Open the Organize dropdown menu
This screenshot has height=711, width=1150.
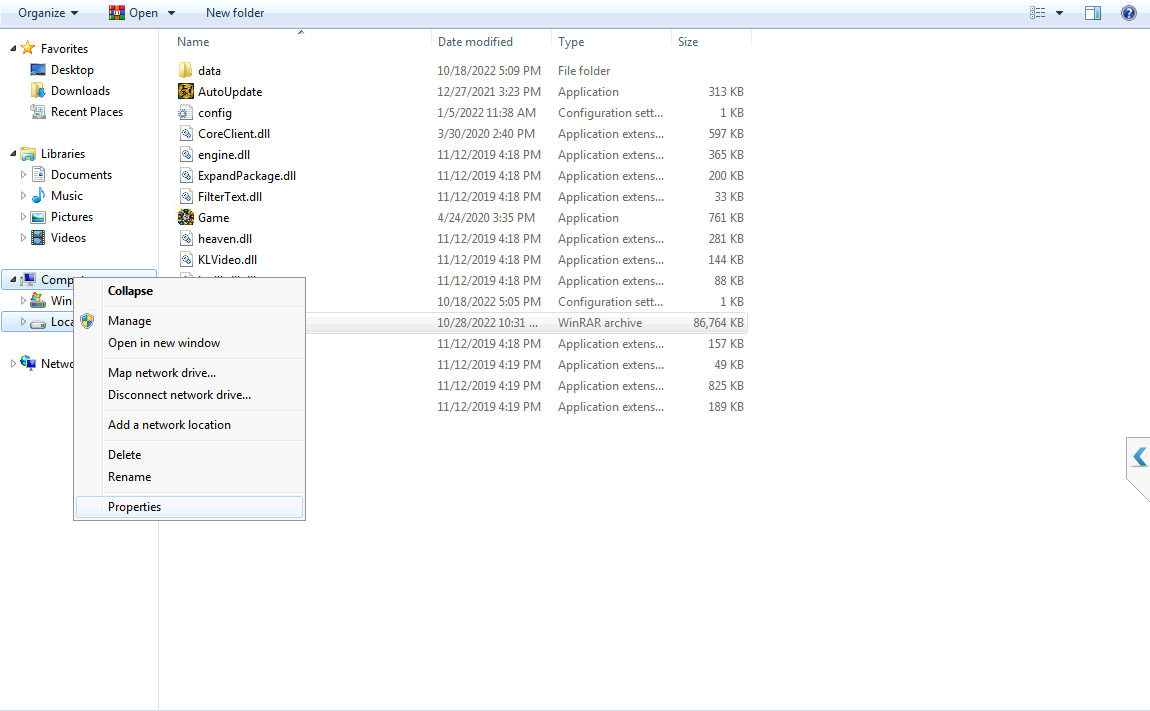(48, 13)
